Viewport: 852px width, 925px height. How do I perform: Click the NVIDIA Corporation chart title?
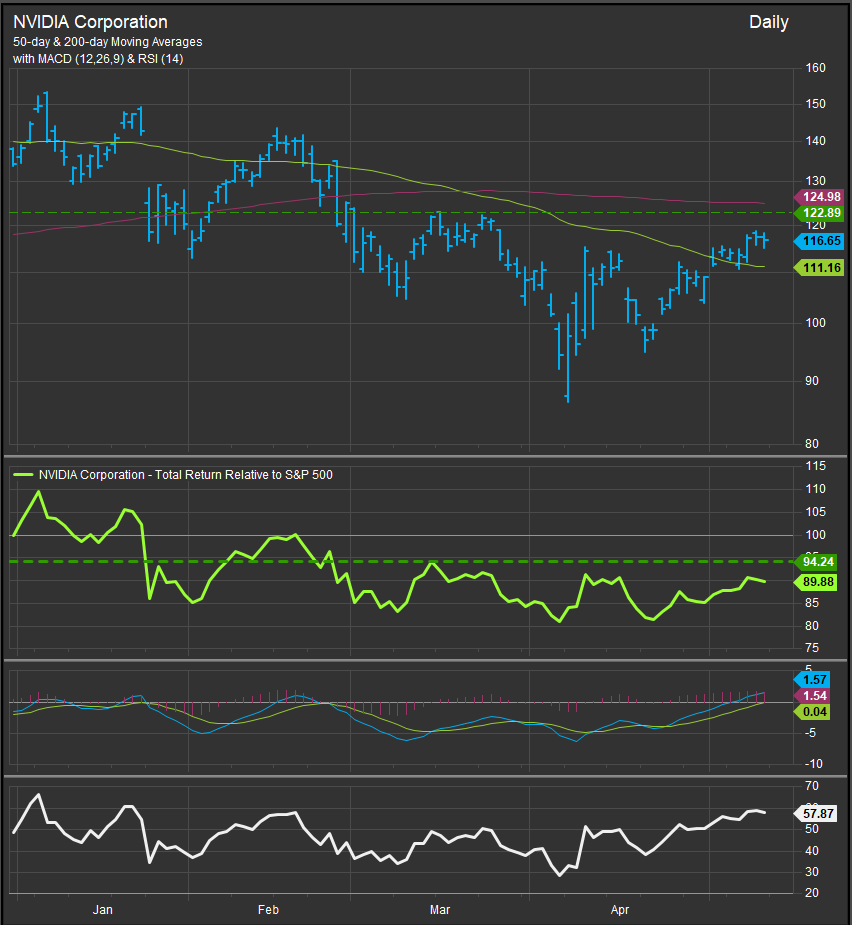tap(90, 22)
